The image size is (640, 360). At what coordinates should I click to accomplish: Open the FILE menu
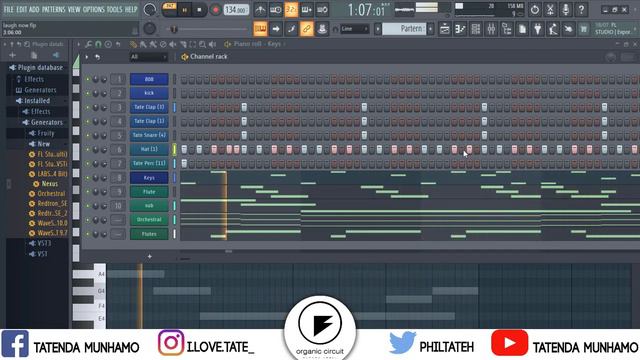click(8, 9)
